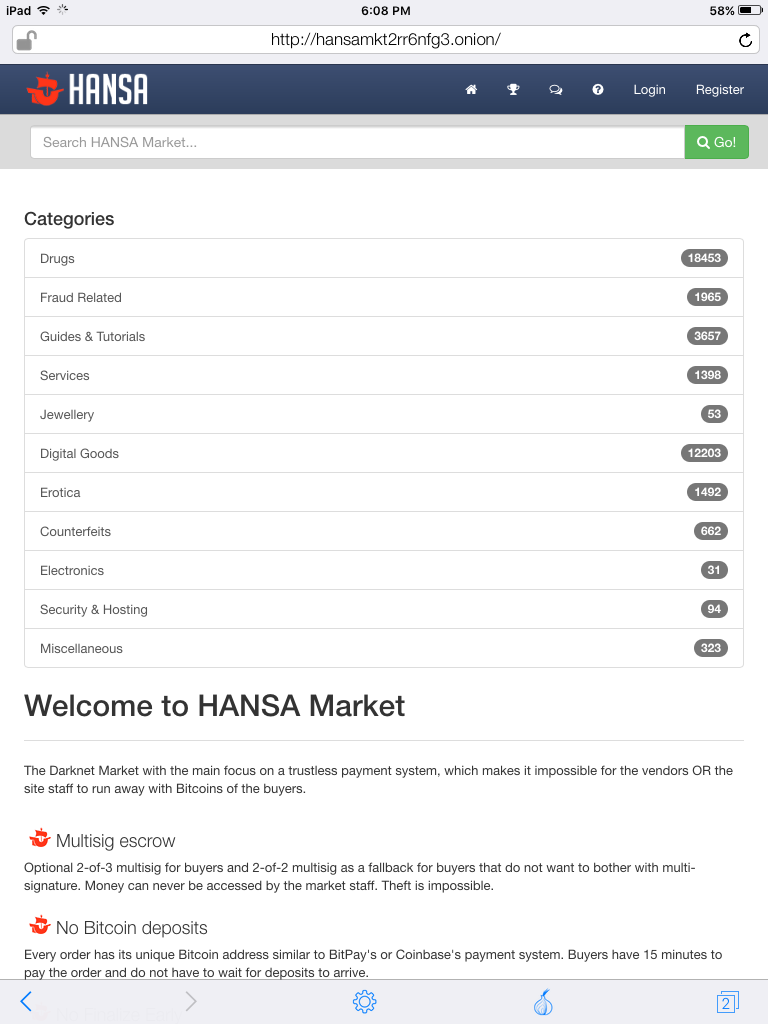Image resolution: width=768 pixels, height=1024 pixels.
Task: Open the chat bubbles icon in navbar
Action: 556,89
